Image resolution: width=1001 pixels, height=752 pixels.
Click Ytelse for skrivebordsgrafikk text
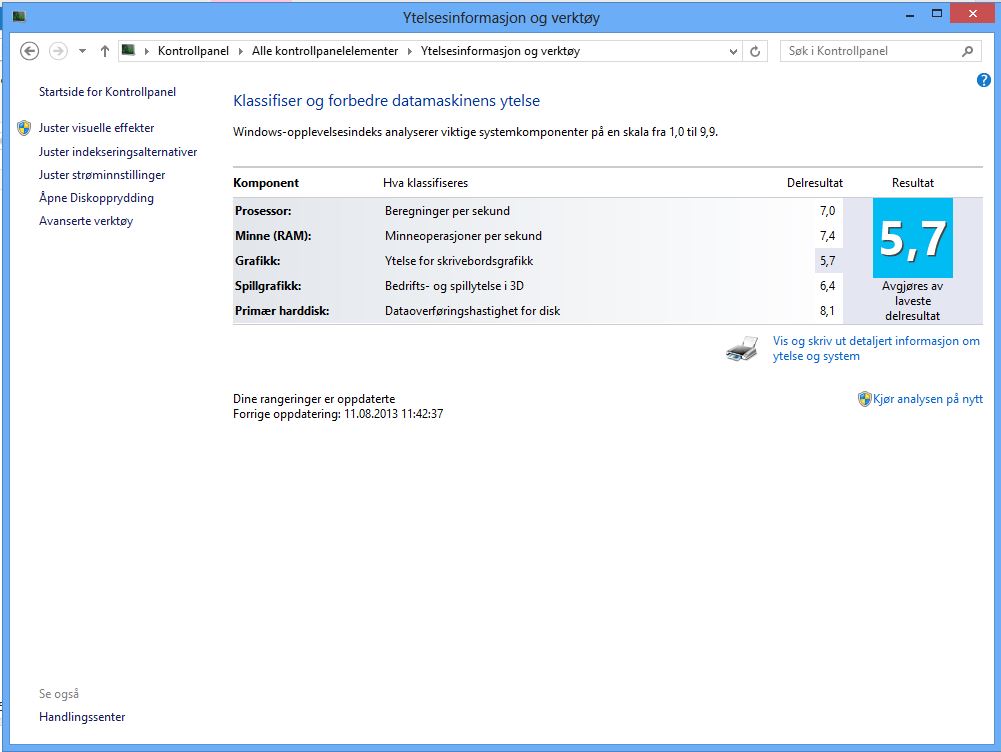[x=459, y=260]
